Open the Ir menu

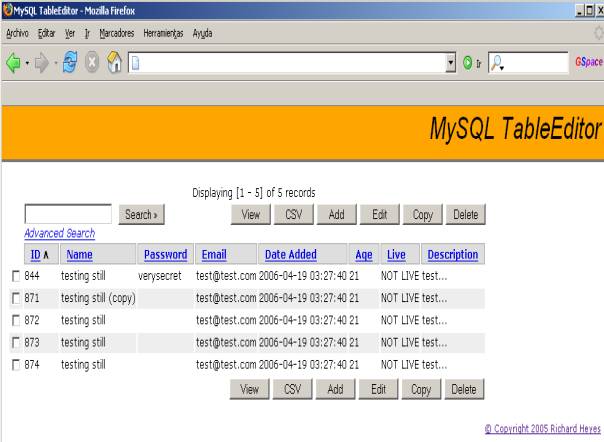(x=87, y=34)
